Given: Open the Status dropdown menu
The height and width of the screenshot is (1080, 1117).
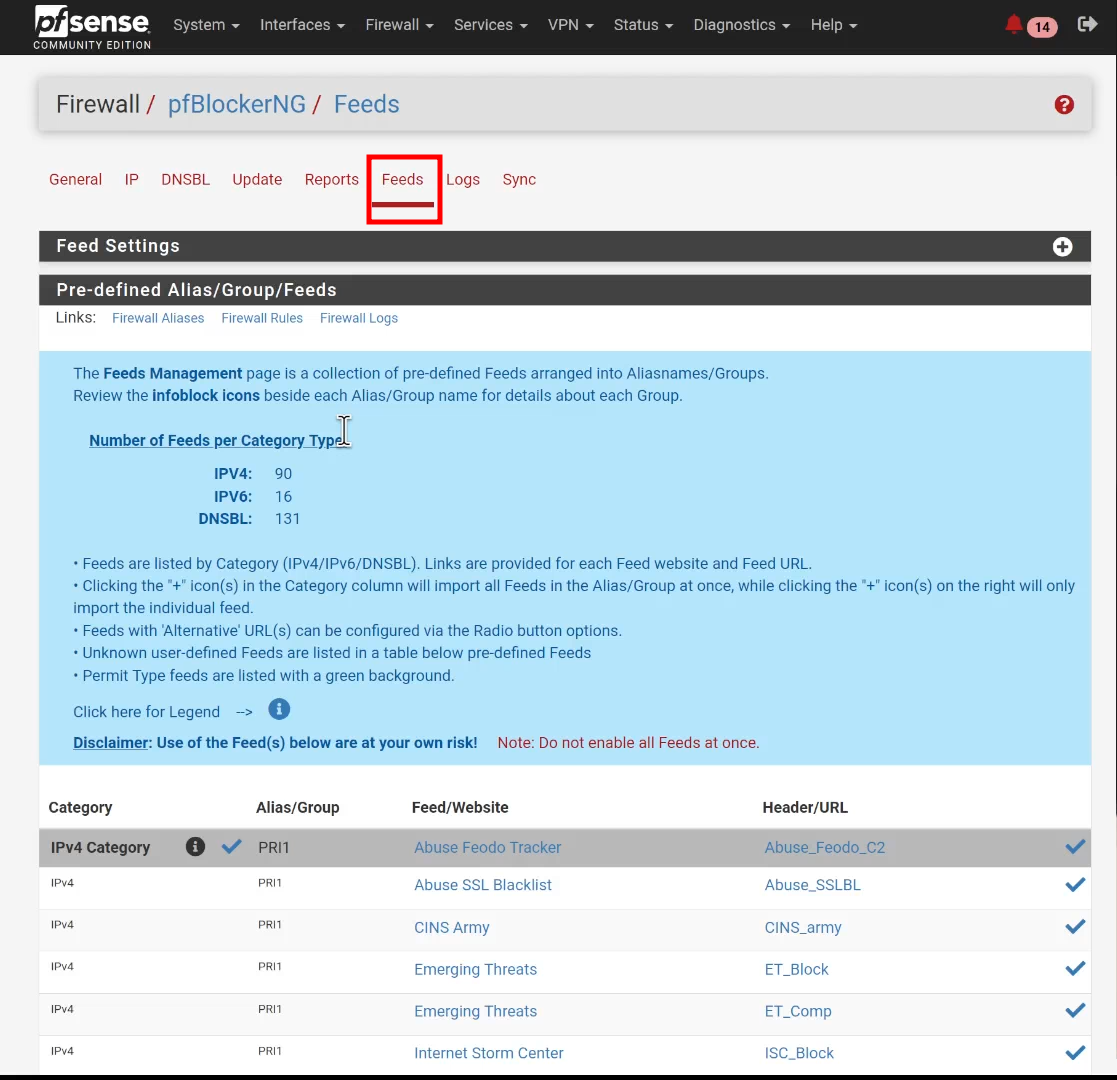Looking at the screenshot, I should [643, 25].
